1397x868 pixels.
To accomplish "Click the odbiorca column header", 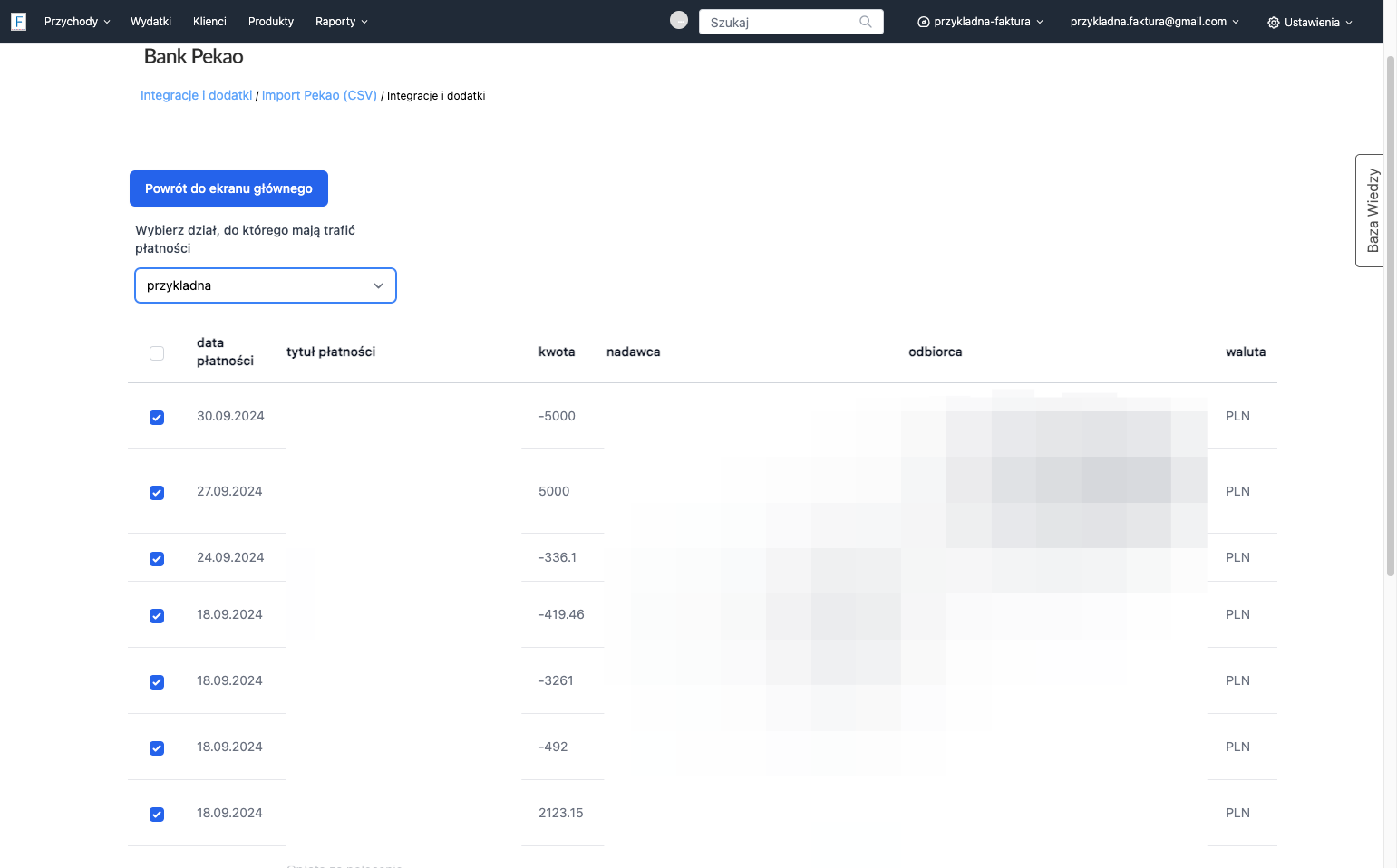I will (936, 352).
